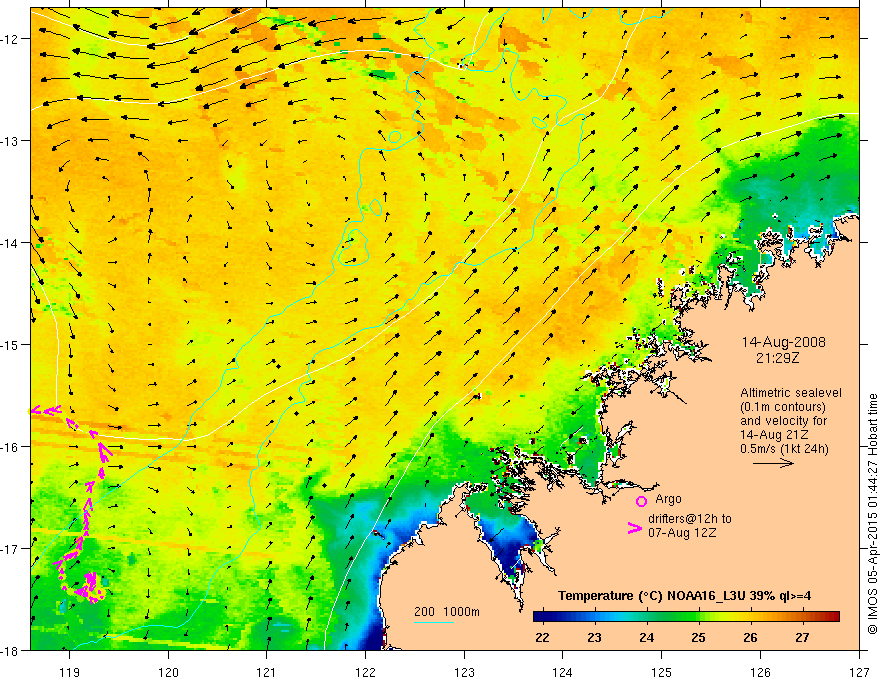Click the Argo magenta circle legend symbol
Image resolution: width=880 pixels, height=680 pixels.
point(641,501)
